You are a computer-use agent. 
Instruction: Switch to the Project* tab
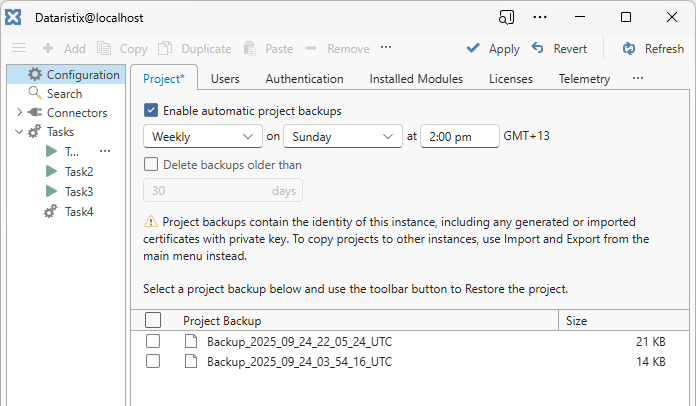[164, 79]
